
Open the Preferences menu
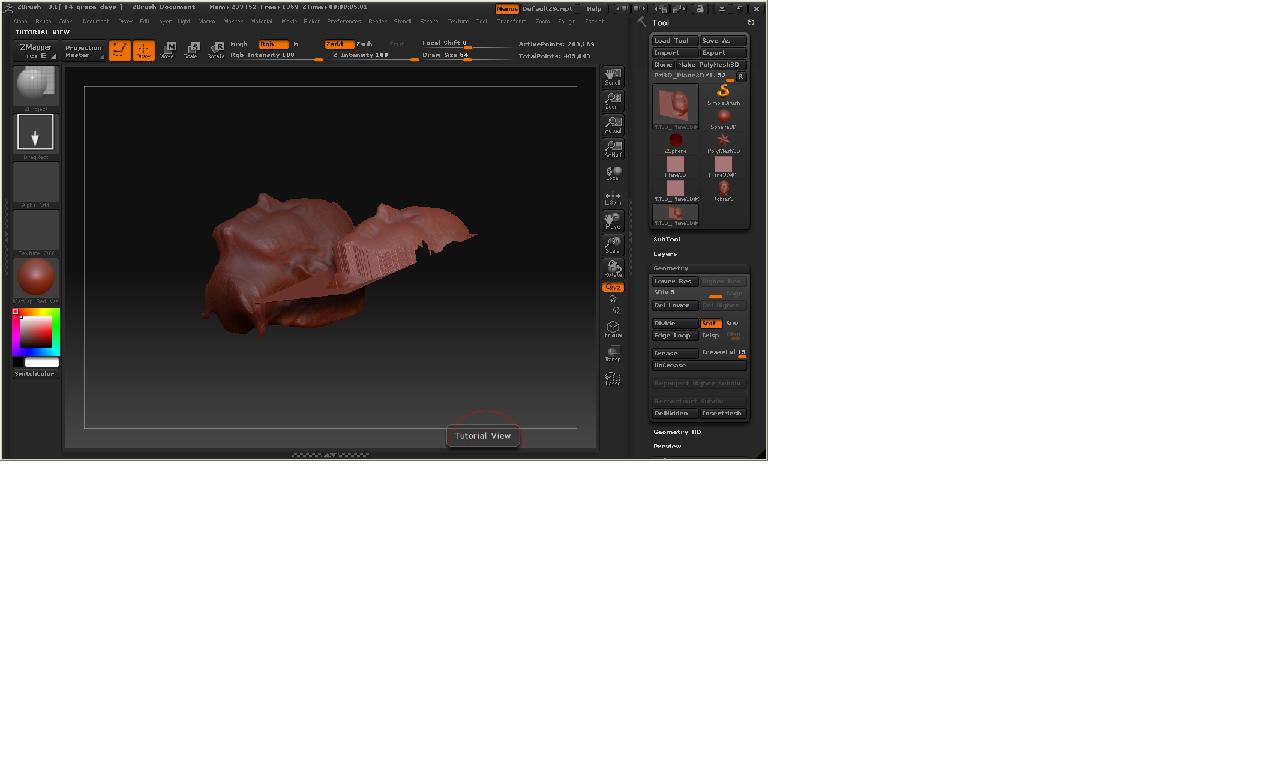coord(346,21)
